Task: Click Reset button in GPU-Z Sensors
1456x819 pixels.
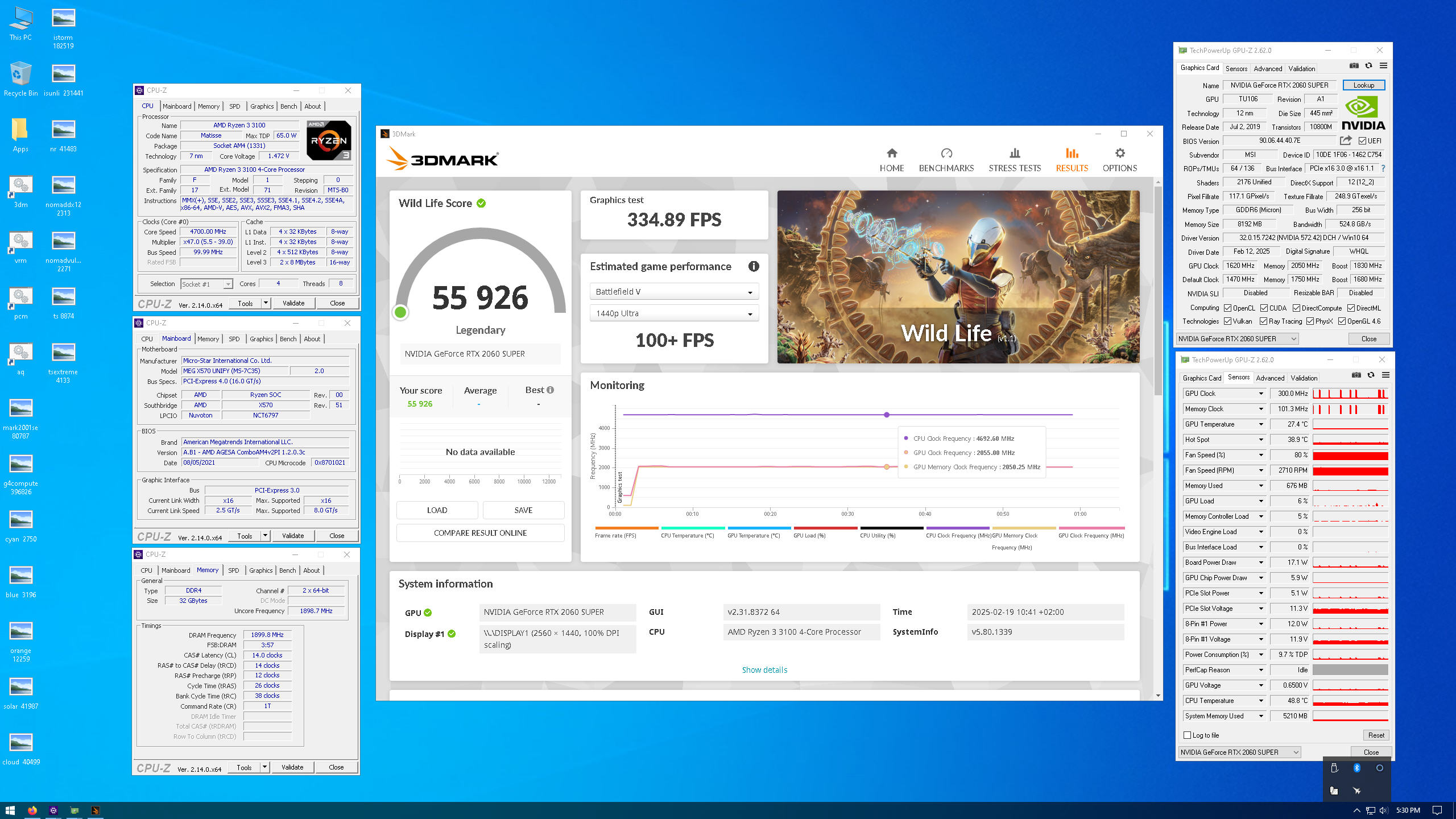Action: coord(1376,735)
